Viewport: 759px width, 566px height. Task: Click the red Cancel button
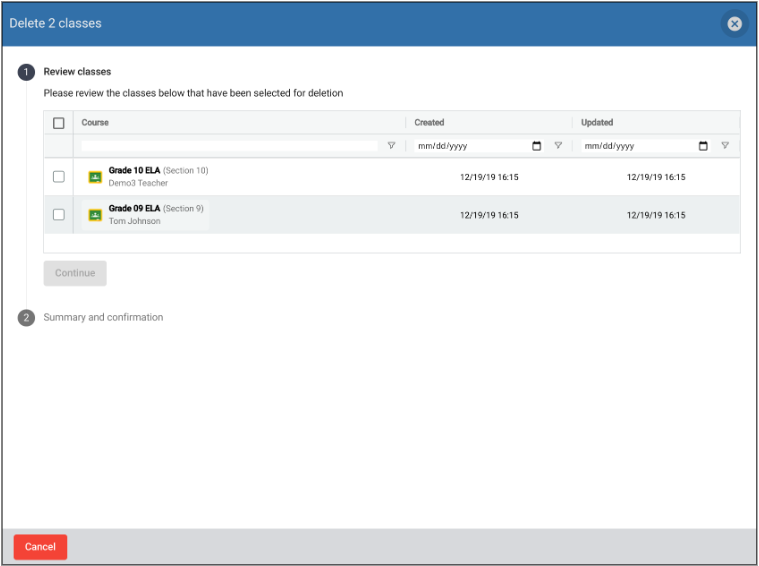40,547
